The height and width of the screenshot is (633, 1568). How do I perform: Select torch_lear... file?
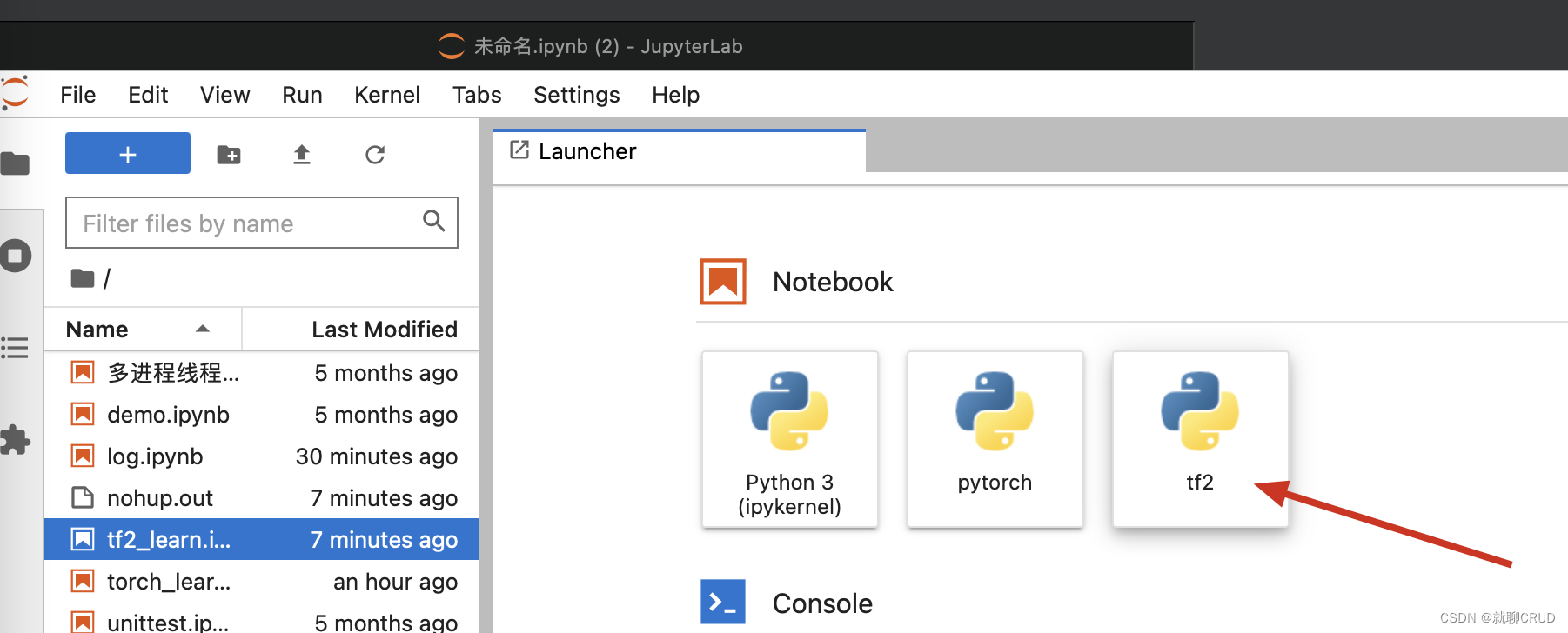pos(262,581)
